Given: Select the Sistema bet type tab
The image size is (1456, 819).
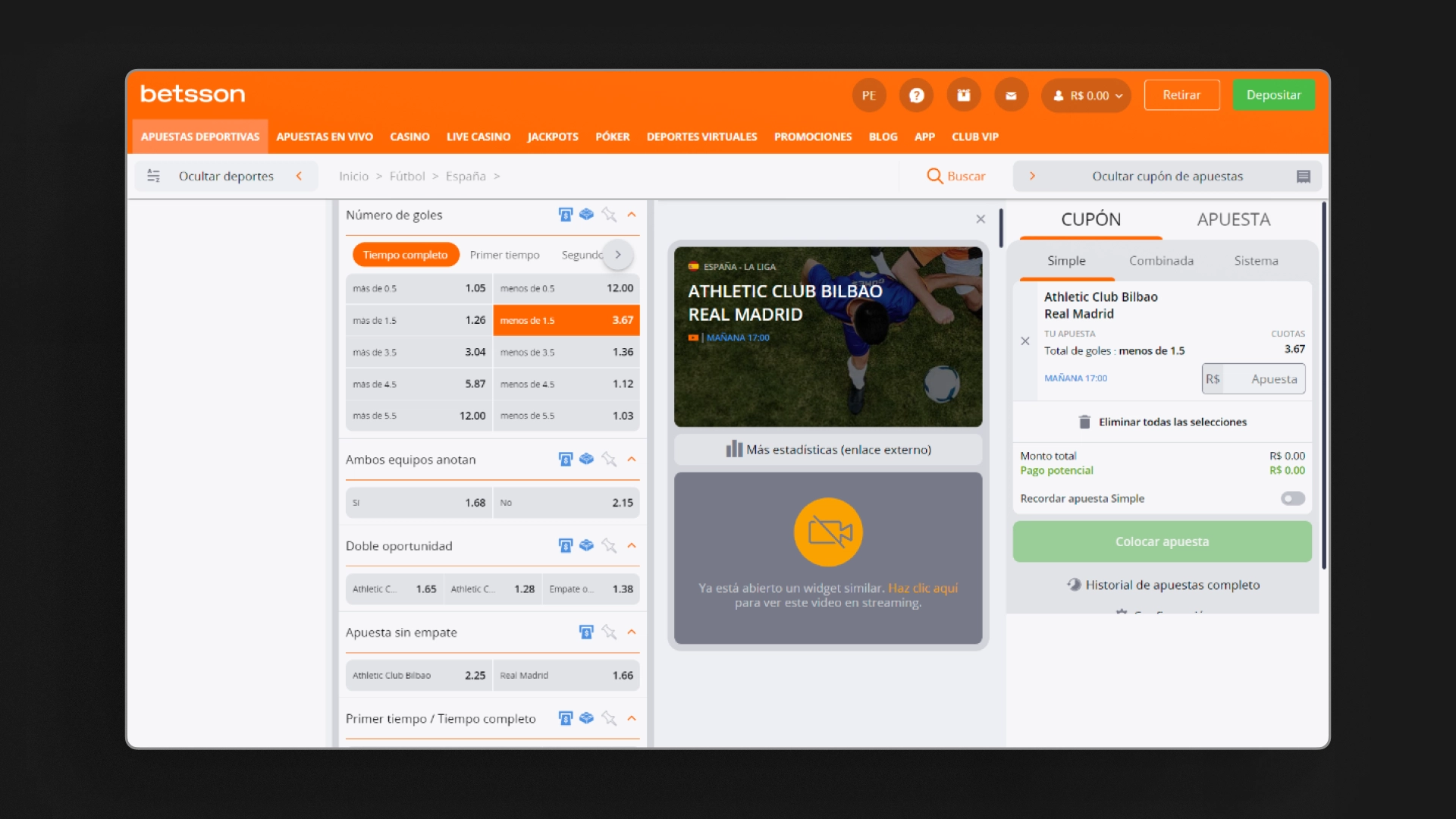Looking at the screenshot, I should tap(1256, 261).
